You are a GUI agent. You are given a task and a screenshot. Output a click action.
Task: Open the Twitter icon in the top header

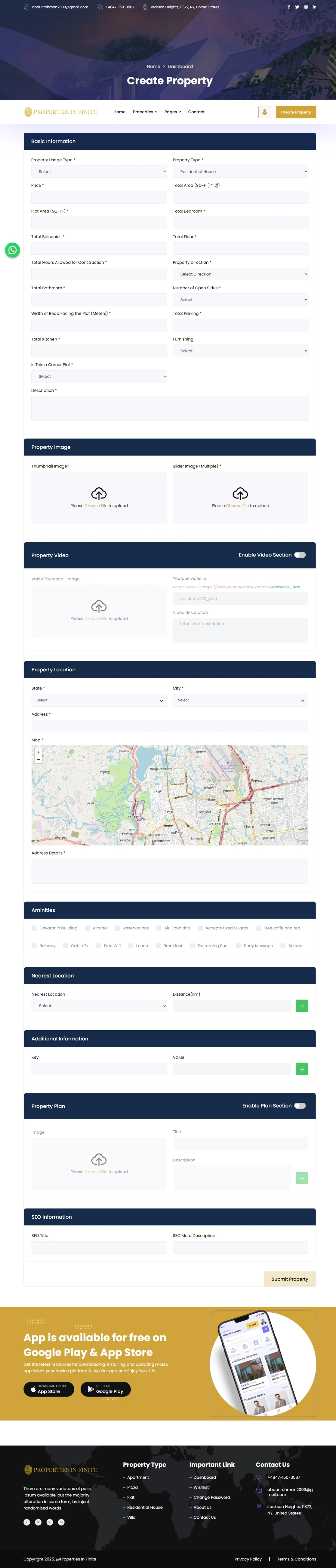tap(297, 7)
